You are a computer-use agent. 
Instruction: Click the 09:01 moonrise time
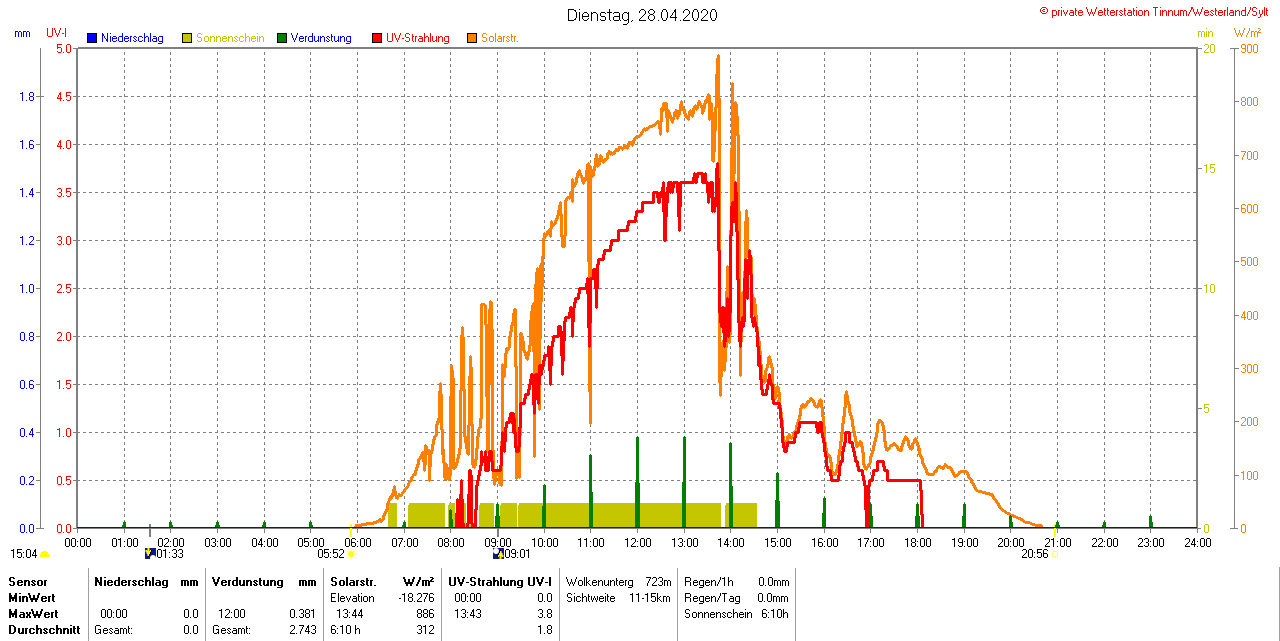point(517,553)
